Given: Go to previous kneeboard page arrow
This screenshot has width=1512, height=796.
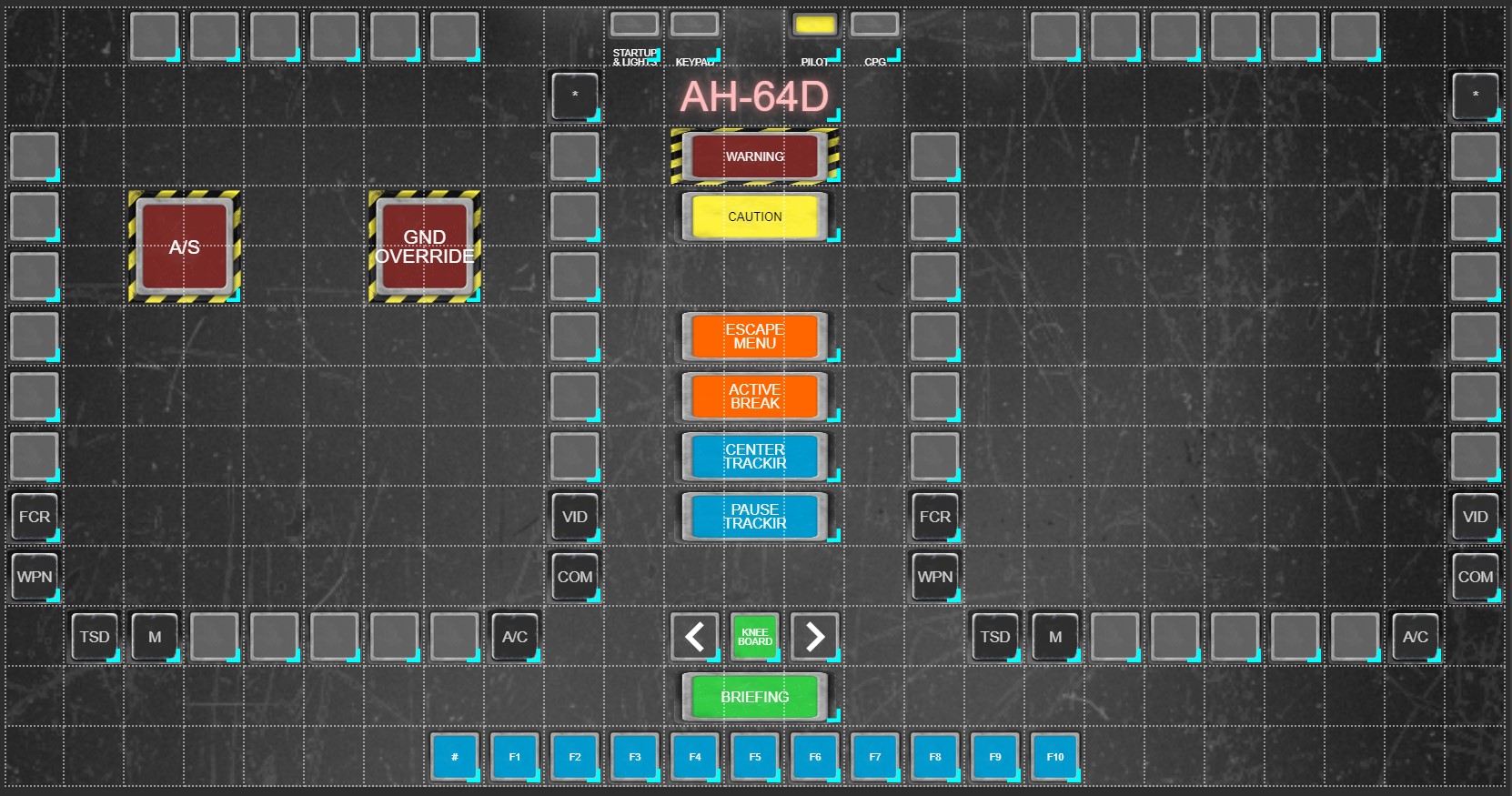Looking at the screenshot, I should click(x=694, y=636).
